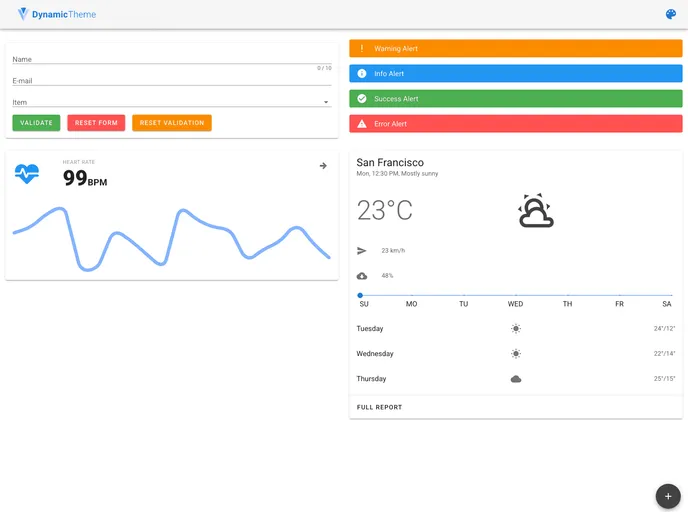Click the heart rate pulse icon

coord(27,174)
